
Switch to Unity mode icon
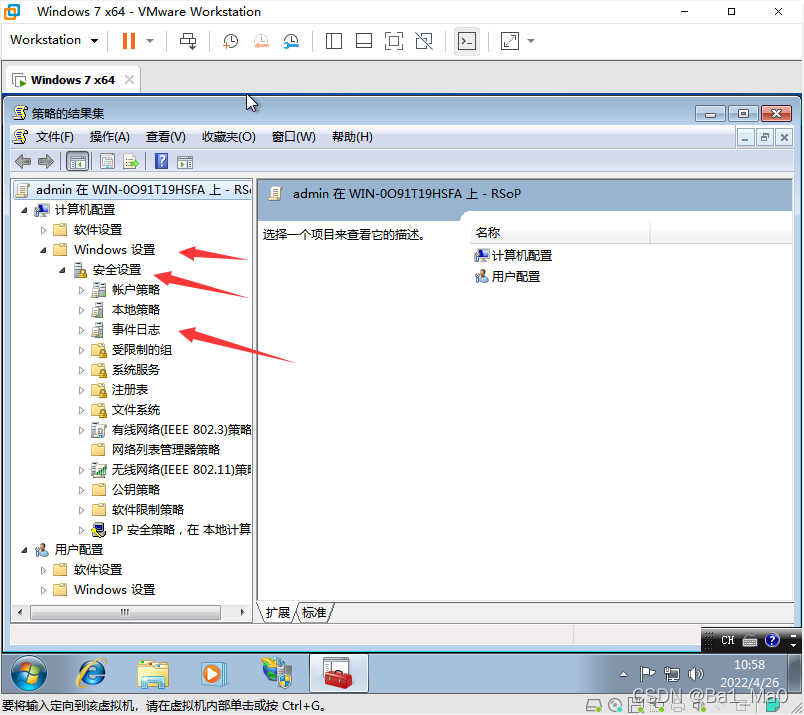click(x=424, y=41)
